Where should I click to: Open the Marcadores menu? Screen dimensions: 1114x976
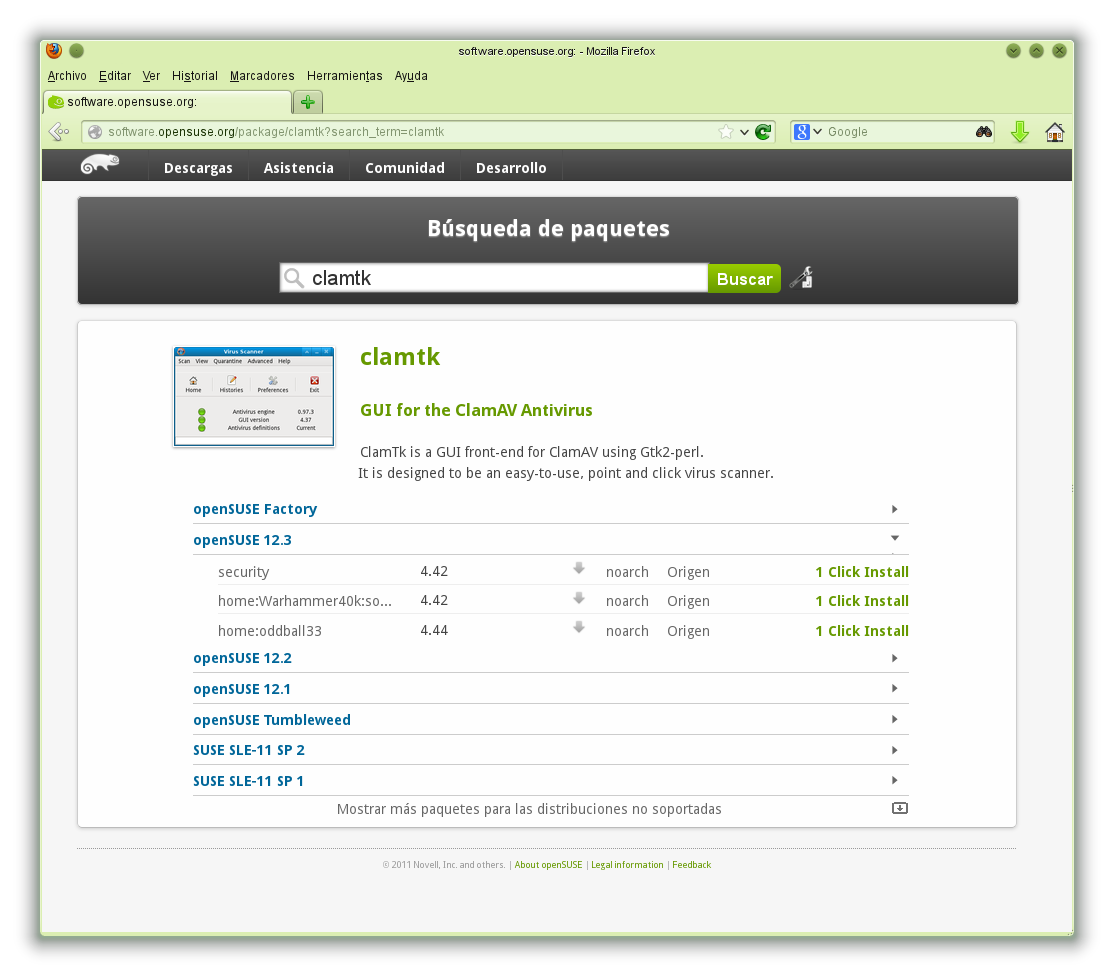click(261, 75)
